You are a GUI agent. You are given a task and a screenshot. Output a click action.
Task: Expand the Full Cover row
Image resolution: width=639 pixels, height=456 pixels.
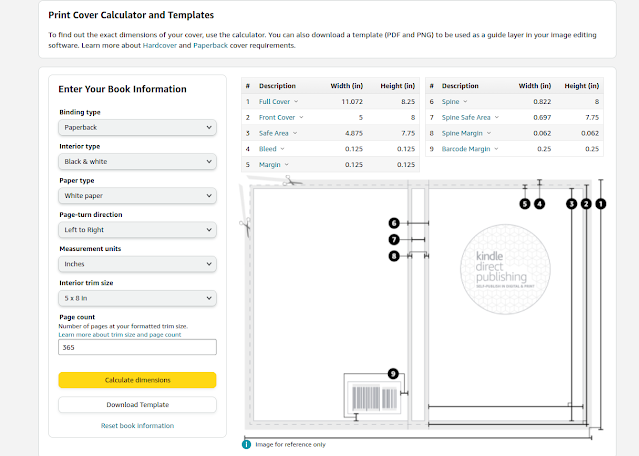tap(278, 101)
